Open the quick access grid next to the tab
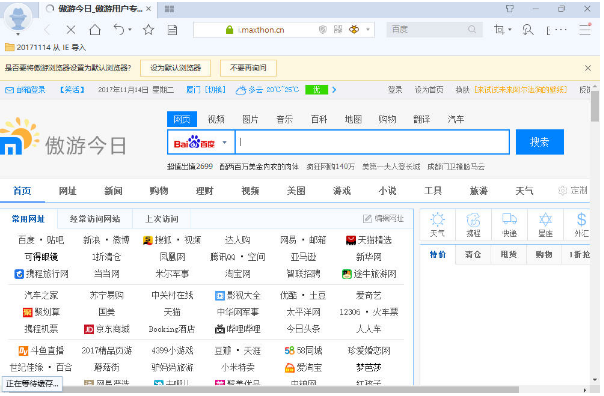The height and width of the screenshot is (396, 604). [x=169, y=9]
